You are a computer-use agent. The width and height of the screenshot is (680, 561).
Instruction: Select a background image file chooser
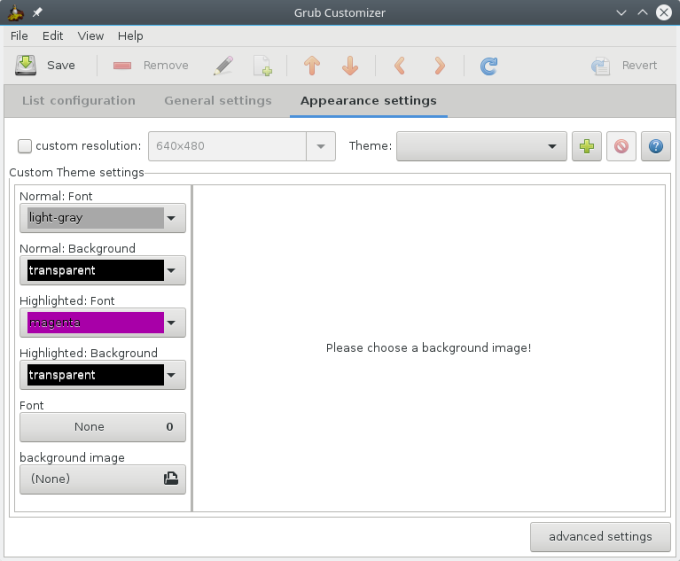102,479
